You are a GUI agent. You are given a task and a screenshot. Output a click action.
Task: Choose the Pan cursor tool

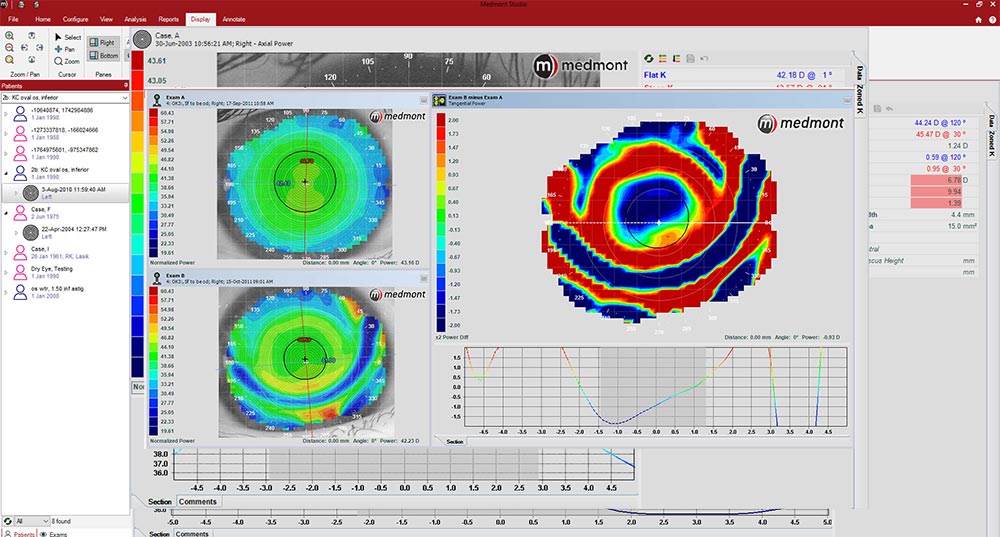pos(65,49)
